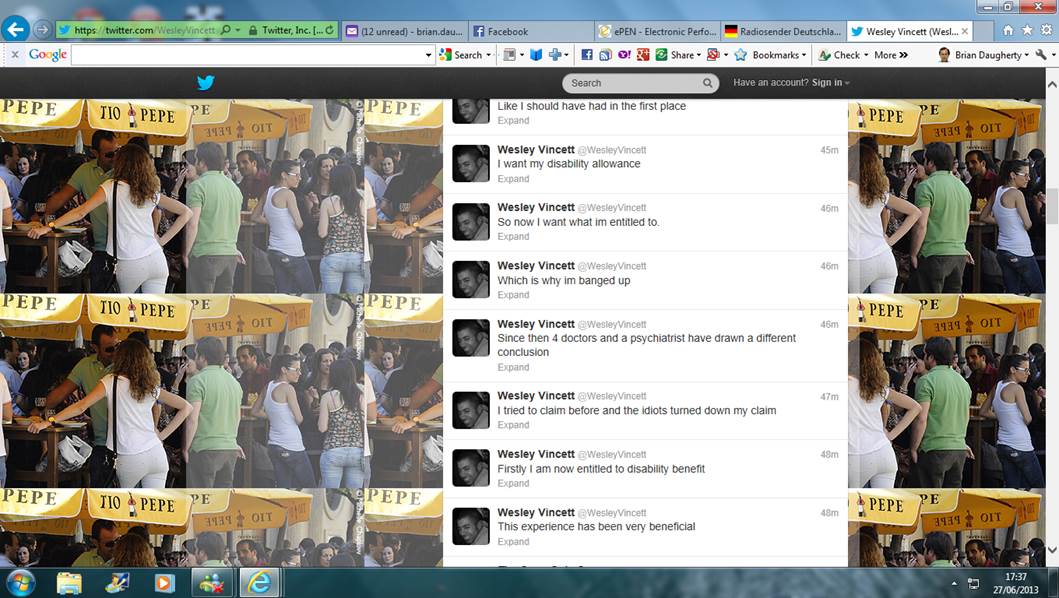Go back with the browser Back arrow
The image size is (1059, 598).
[x=16, y=29]
